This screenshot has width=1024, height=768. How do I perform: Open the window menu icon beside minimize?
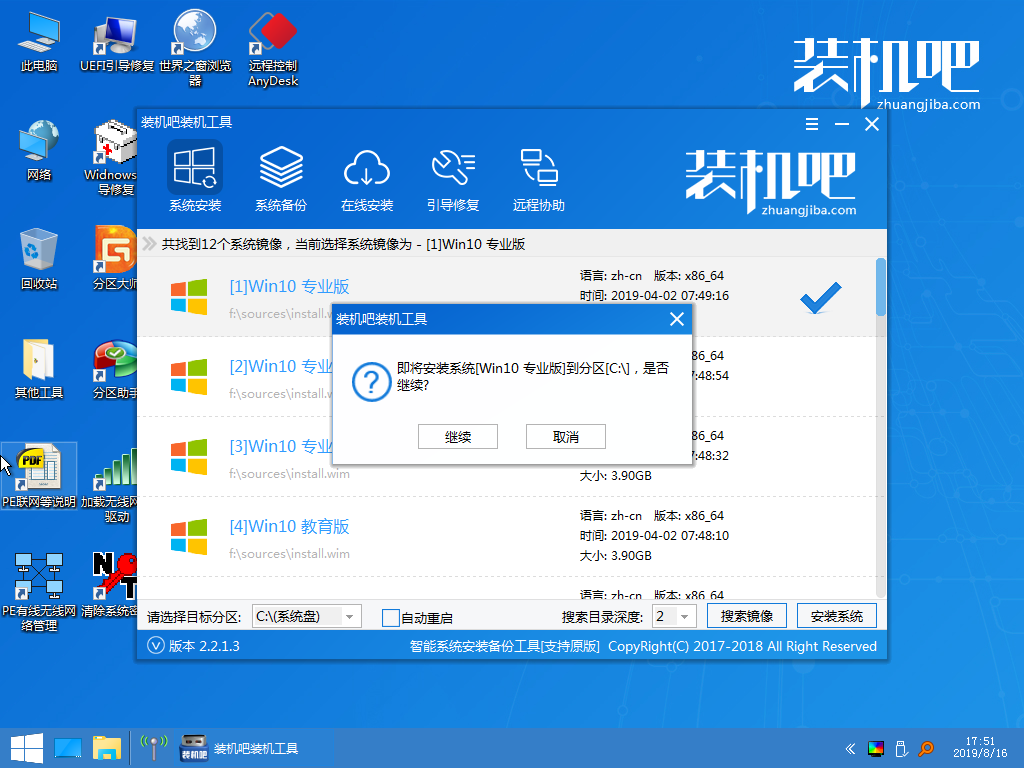[x=810, y=124]
